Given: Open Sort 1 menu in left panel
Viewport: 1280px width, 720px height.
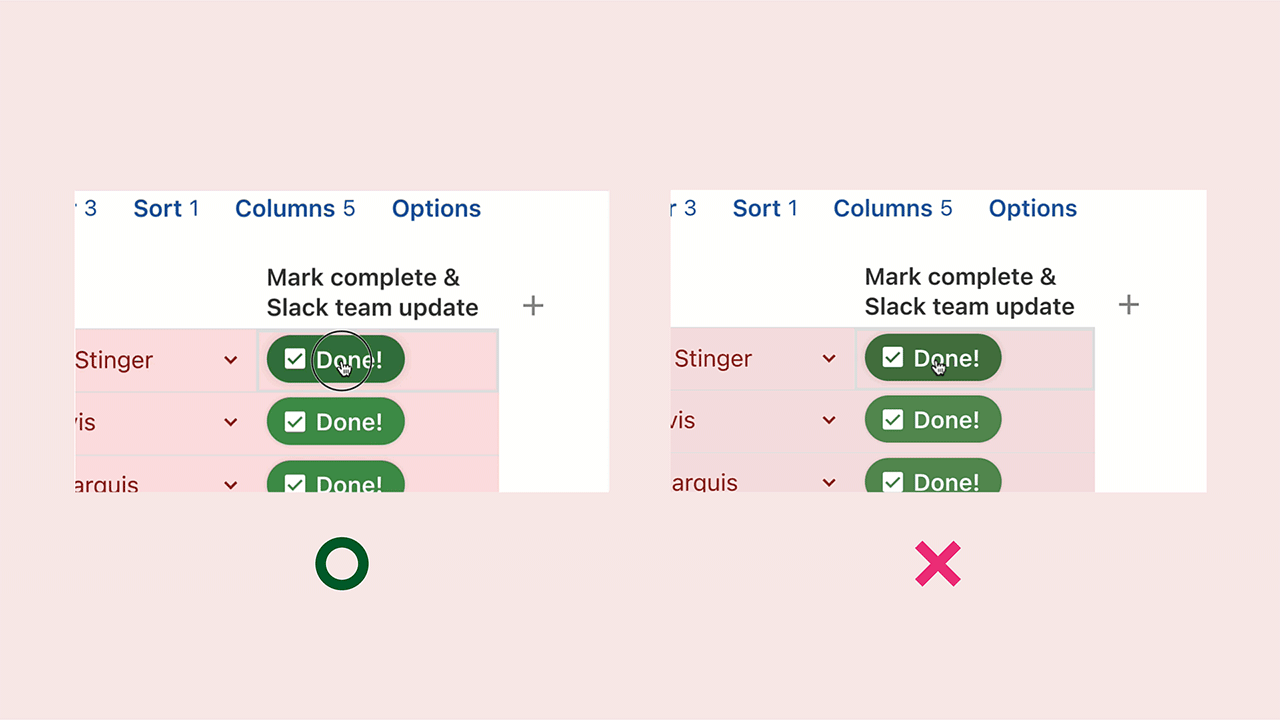Looking at the screenshot, I should (x=166, y=208).
